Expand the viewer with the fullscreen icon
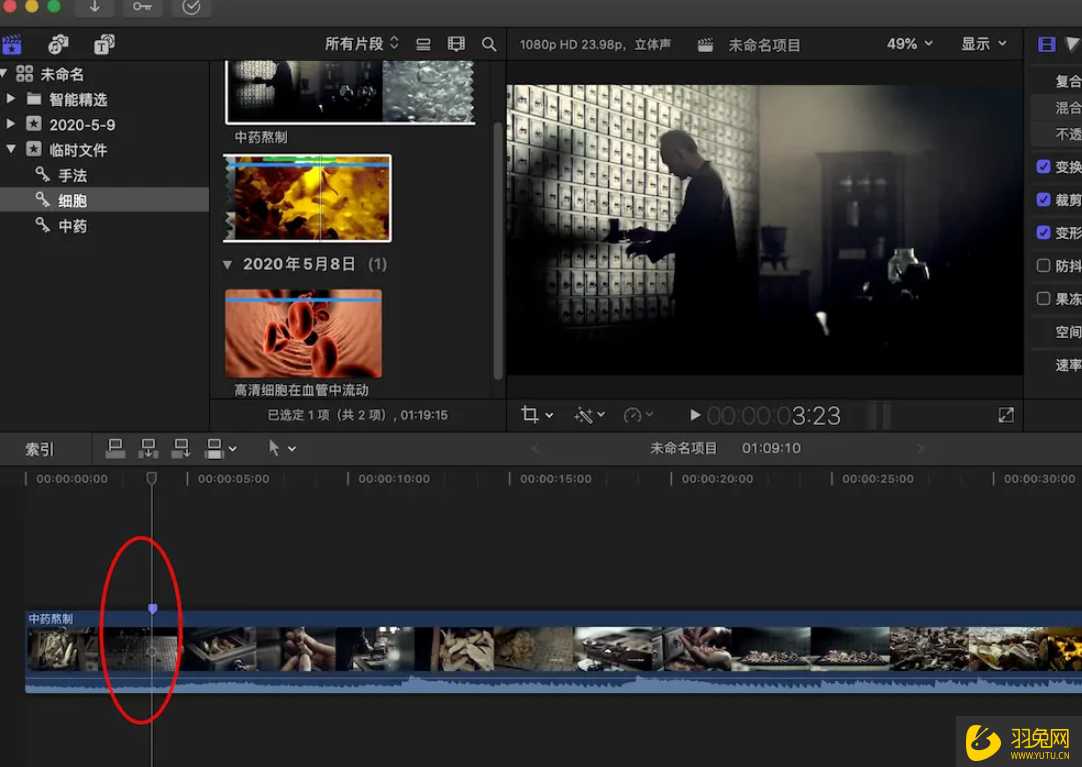 coord(1005,414)
